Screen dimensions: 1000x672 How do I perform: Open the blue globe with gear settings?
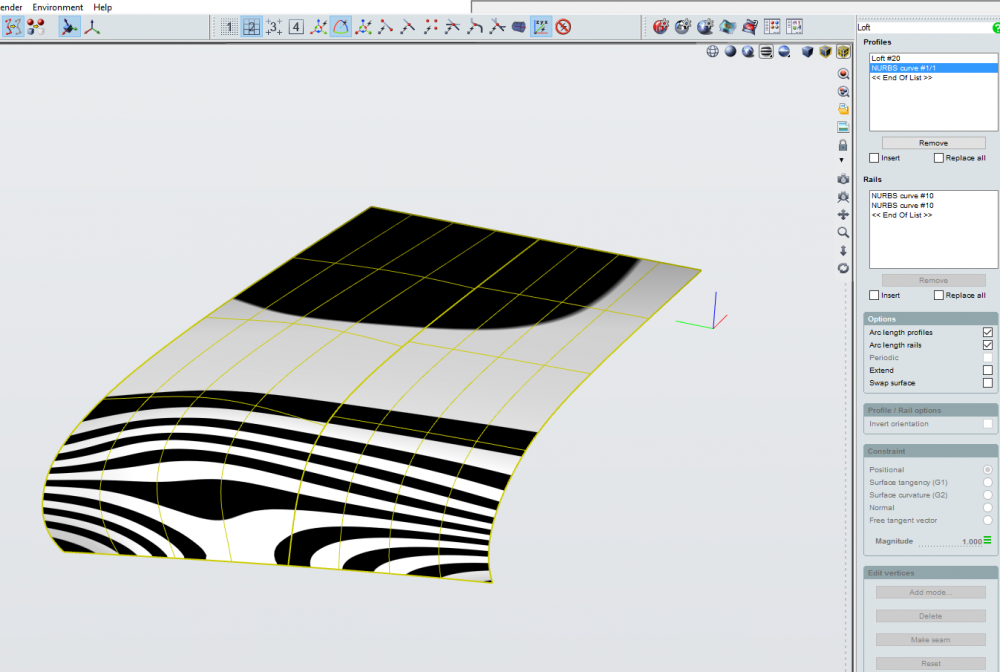click(x=705, y=27)
